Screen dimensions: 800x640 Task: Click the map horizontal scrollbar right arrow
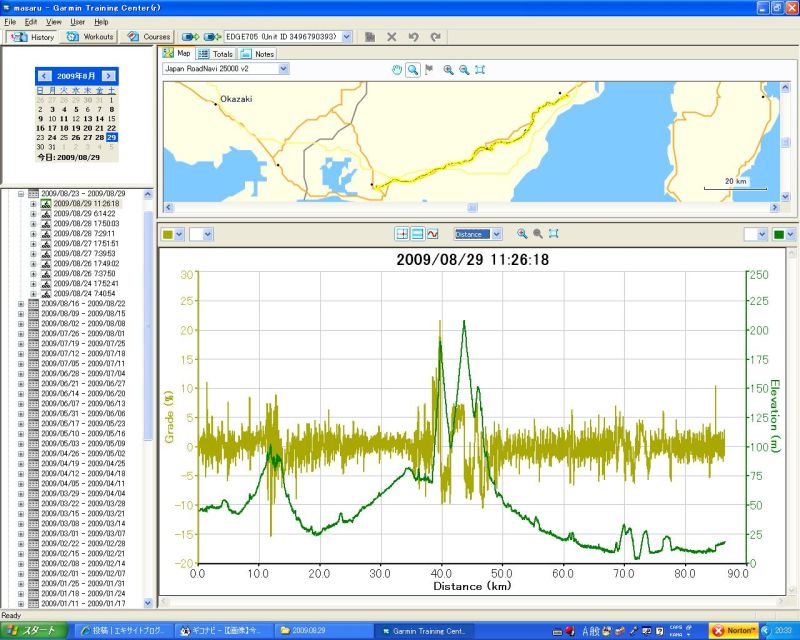(775, 207)
